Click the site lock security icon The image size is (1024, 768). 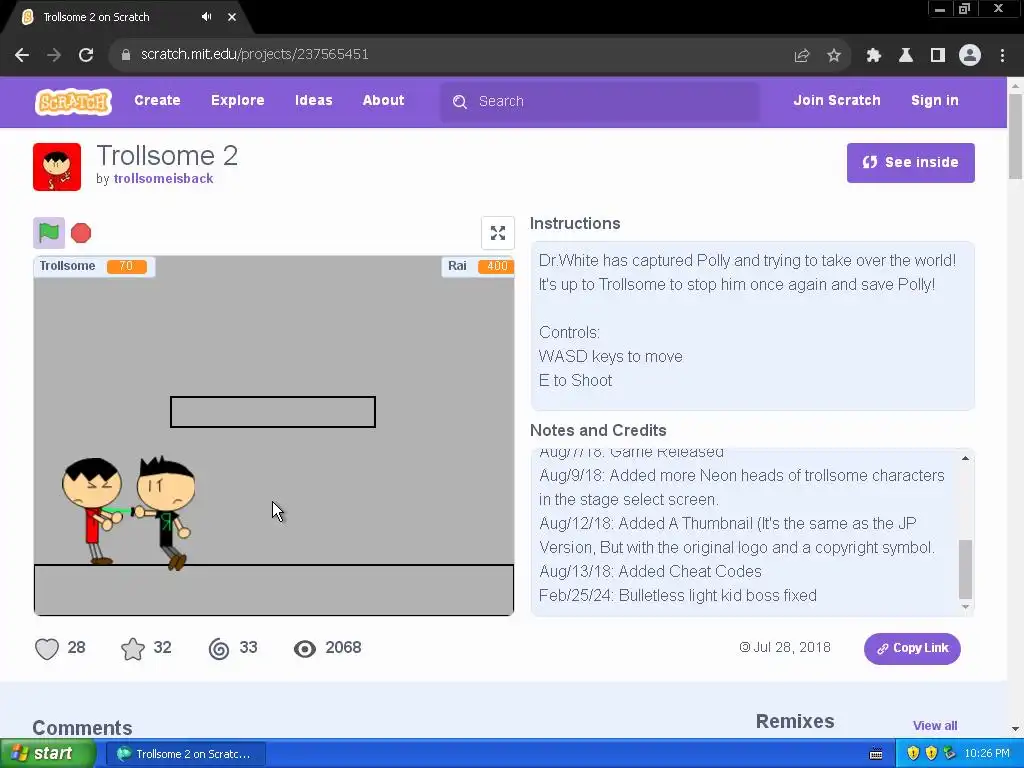[126, 55]
